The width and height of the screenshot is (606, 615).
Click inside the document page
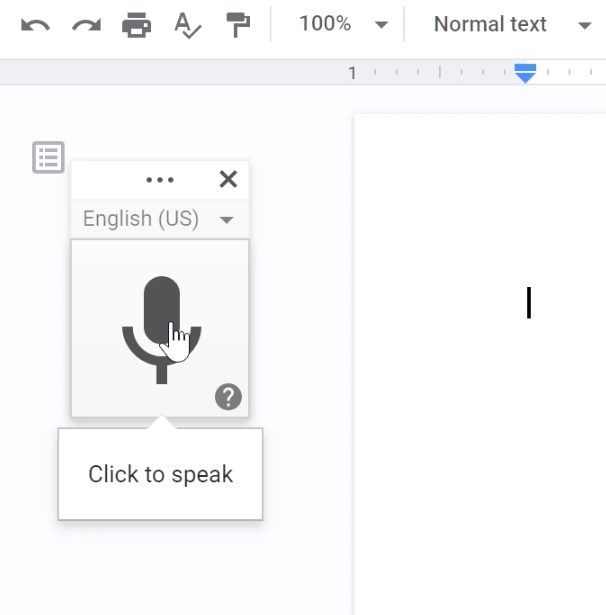point(480,364)
